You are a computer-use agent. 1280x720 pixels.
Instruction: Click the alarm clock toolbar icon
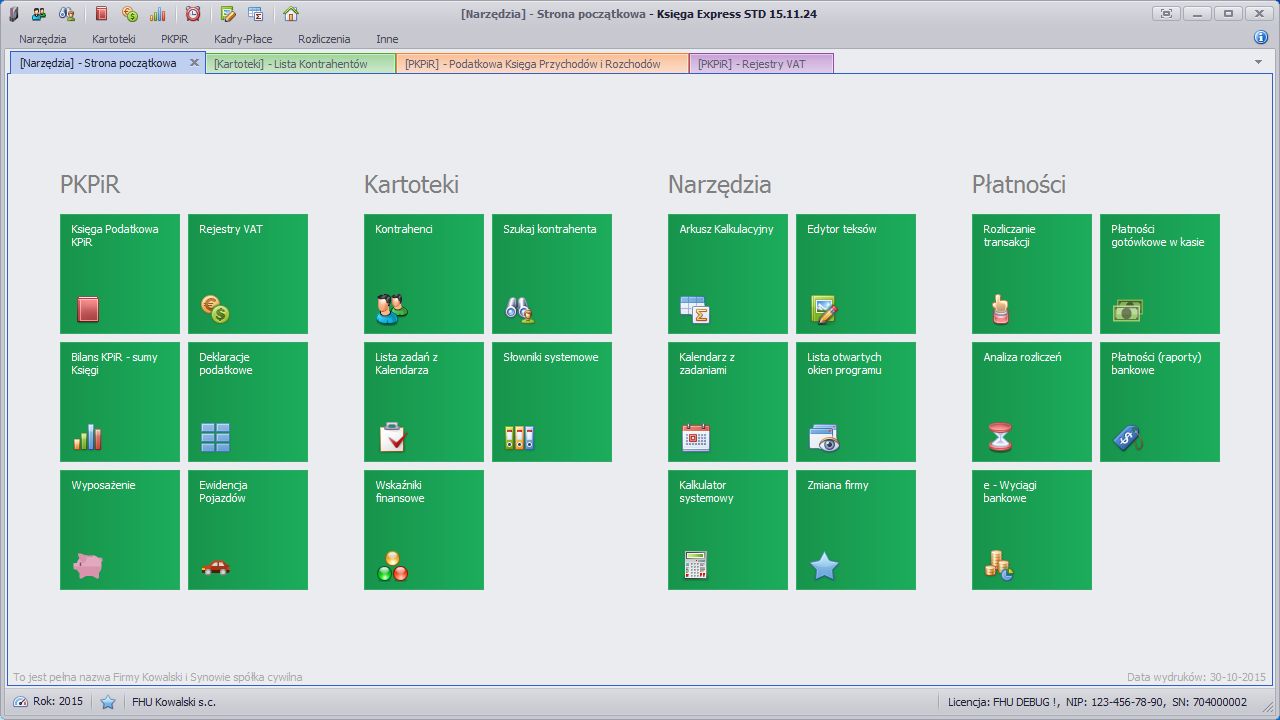(x=193, y=14)
